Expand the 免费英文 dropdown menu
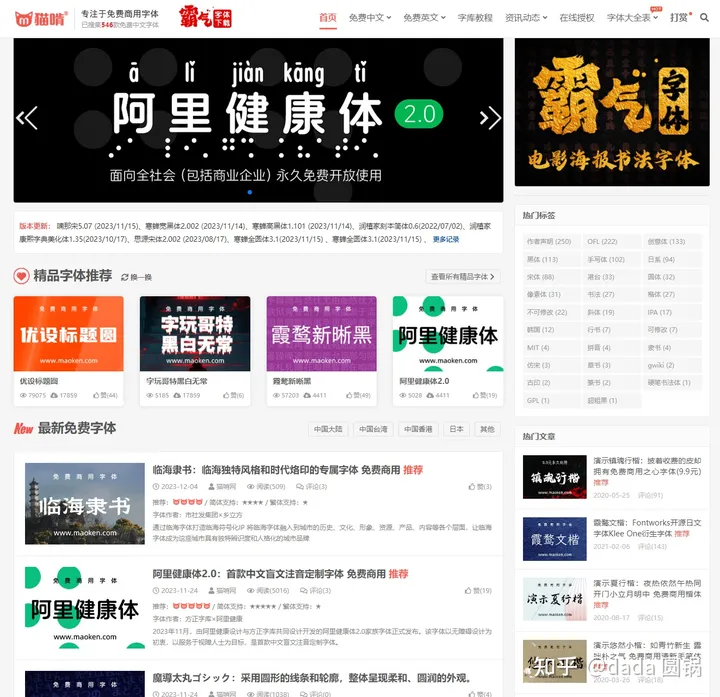This screenshot has width=720, height=697. (424, 17)
